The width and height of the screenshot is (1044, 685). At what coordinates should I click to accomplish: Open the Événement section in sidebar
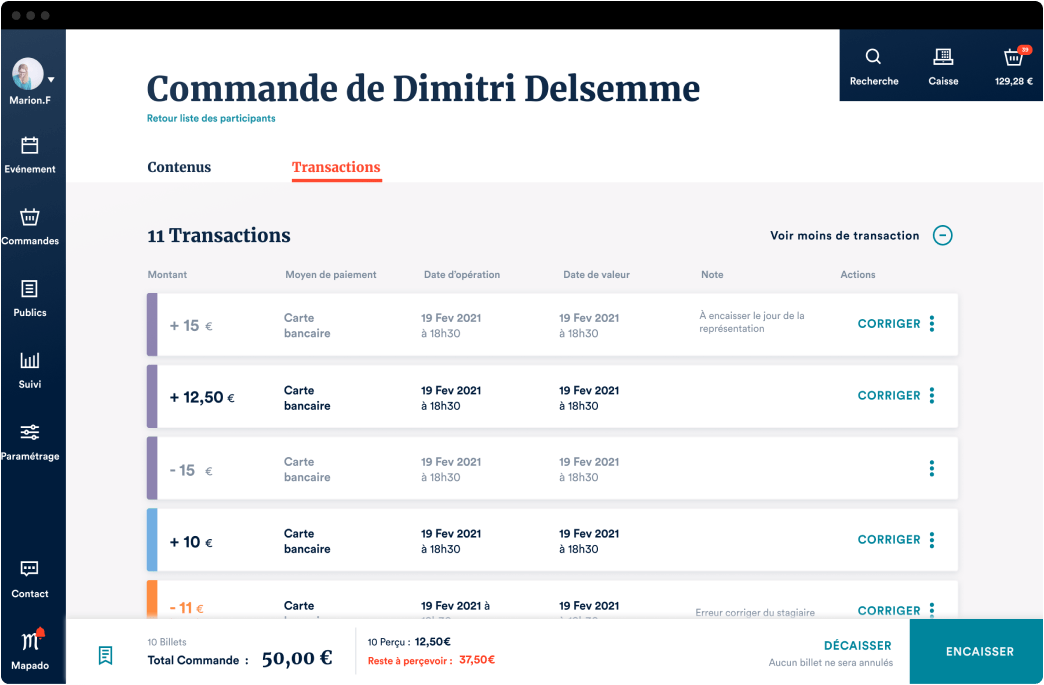pyautogui.click(x=31, y=154)
